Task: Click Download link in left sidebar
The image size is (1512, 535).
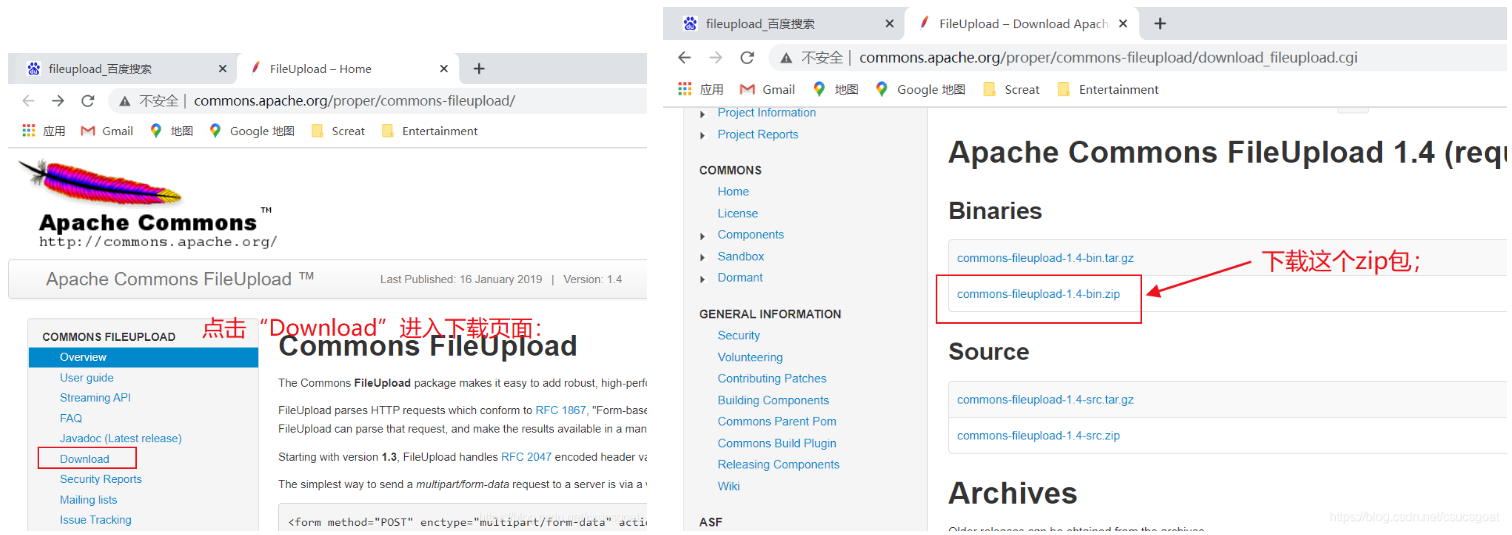Action: point(85,459)
